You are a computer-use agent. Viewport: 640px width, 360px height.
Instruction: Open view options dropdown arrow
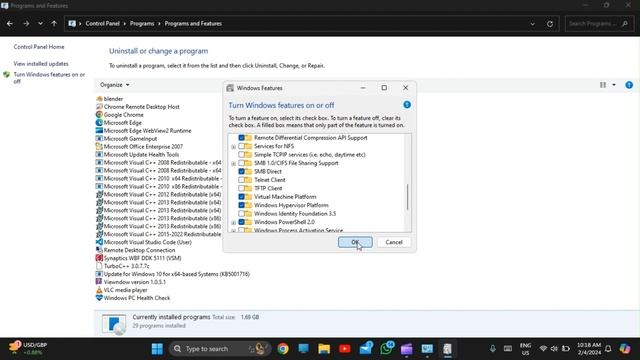(614, 85)
